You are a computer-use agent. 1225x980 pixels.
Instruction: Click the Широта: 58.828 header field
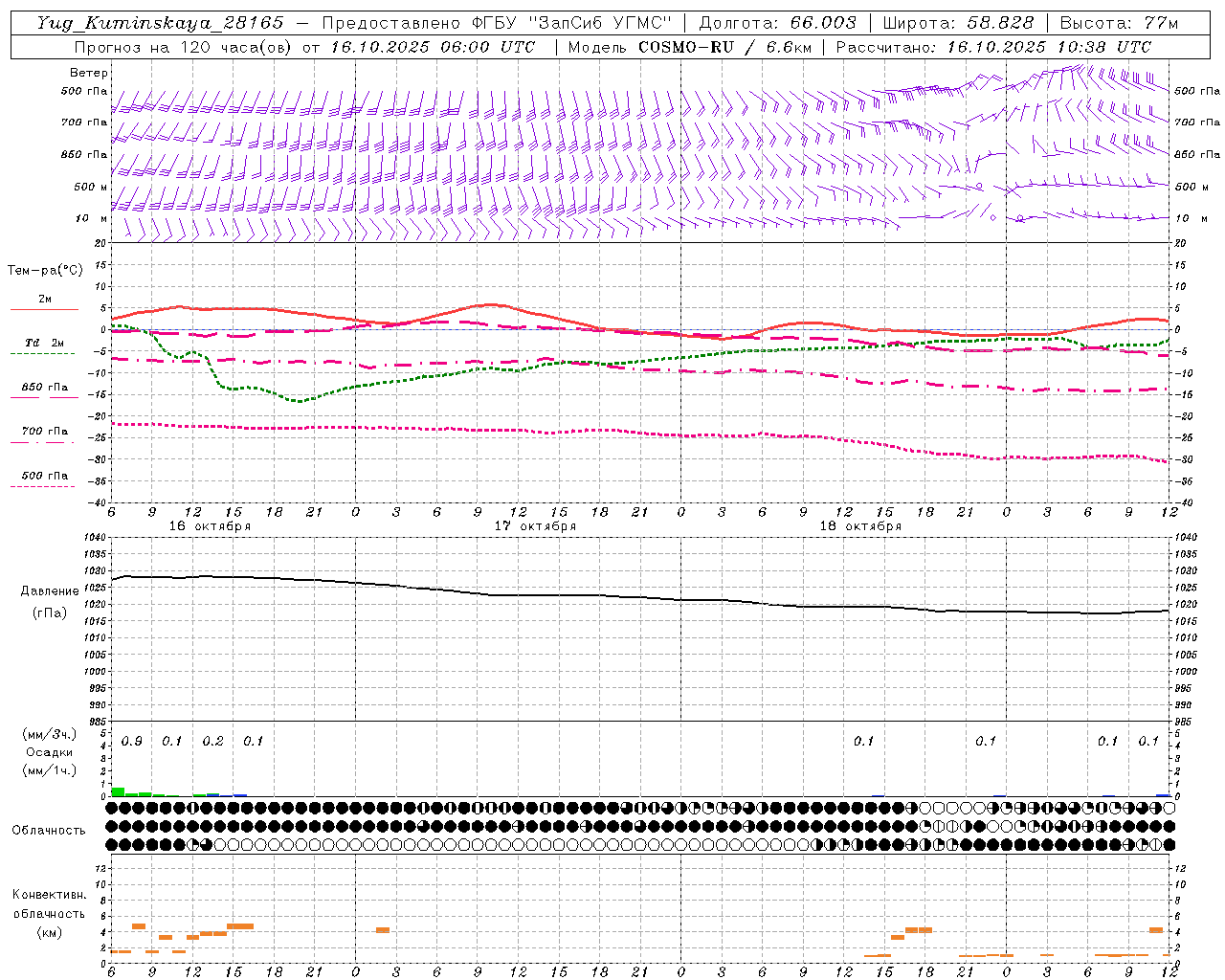click(958, 23)
